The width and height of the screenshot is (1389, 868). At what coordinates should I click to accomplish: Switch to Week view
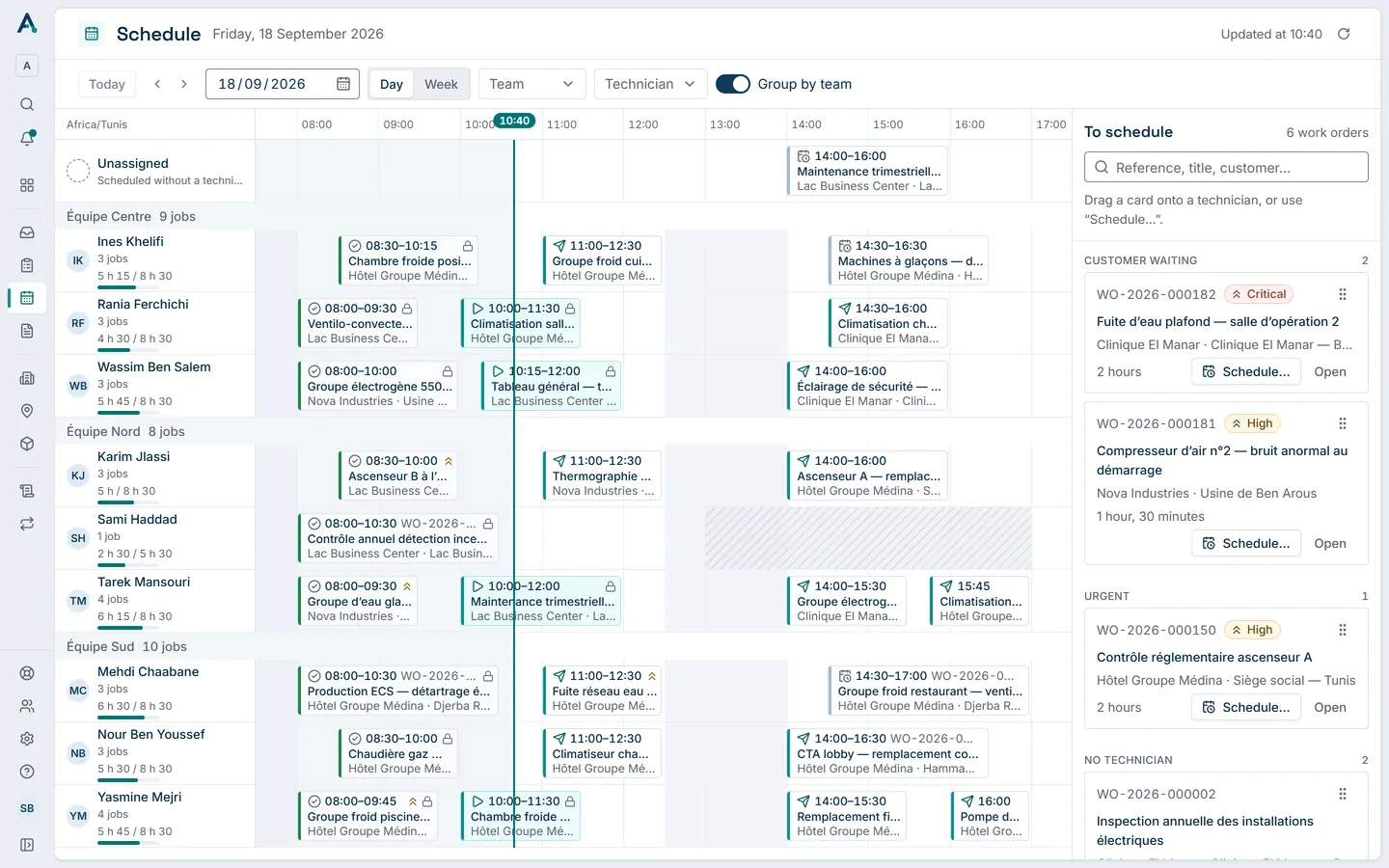click(x=441, y=84)
